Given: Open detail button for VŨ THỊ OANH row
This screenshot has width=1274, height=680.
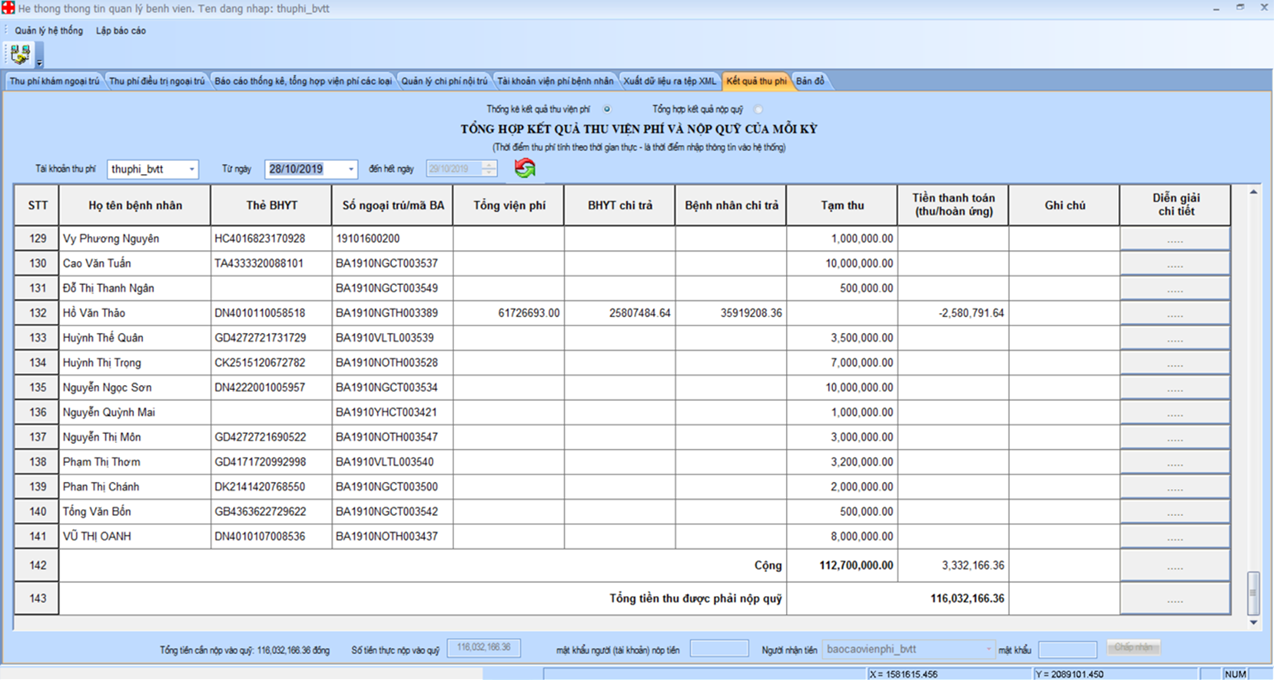Looking at the screenshot, I should pyautogui.click(x=1175, y=537).
